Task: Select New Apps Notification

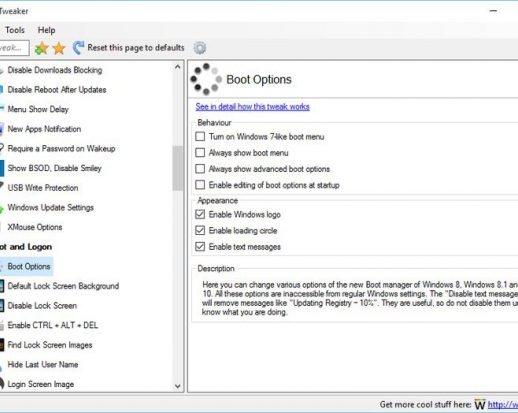Action: tap(44, 129)
